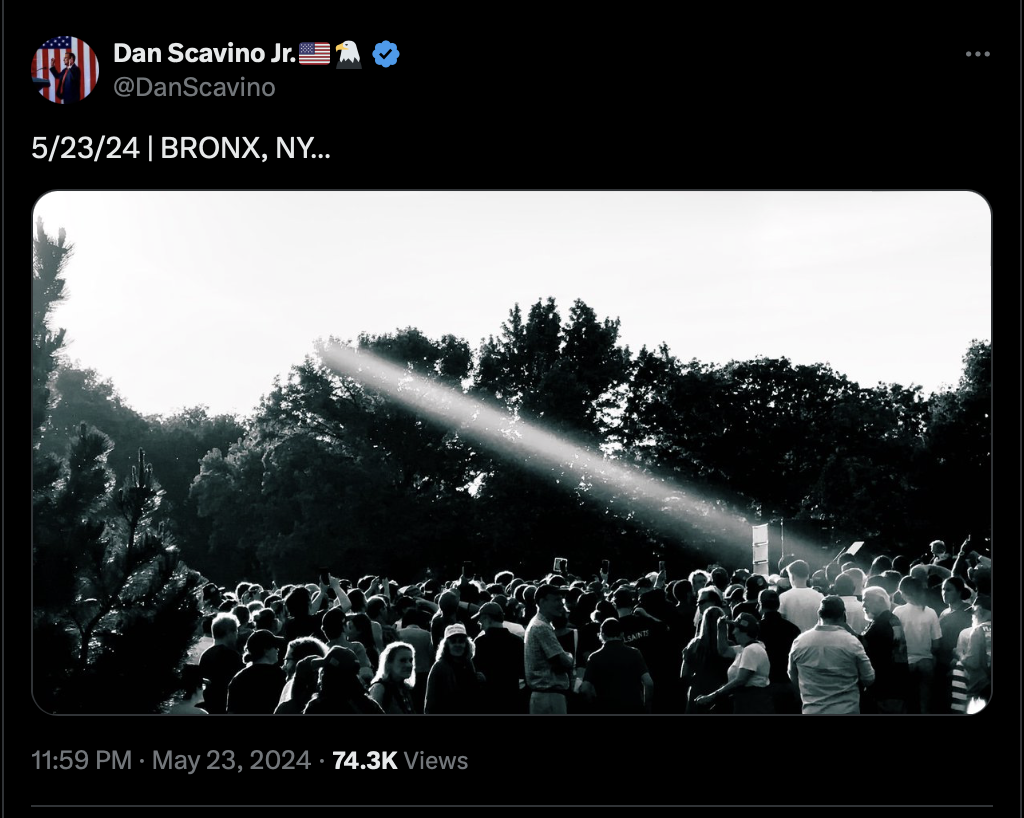1024x818 pixels.
Task: Click the 11:59 PM timestamp
Action: click(x=82, y=761)
